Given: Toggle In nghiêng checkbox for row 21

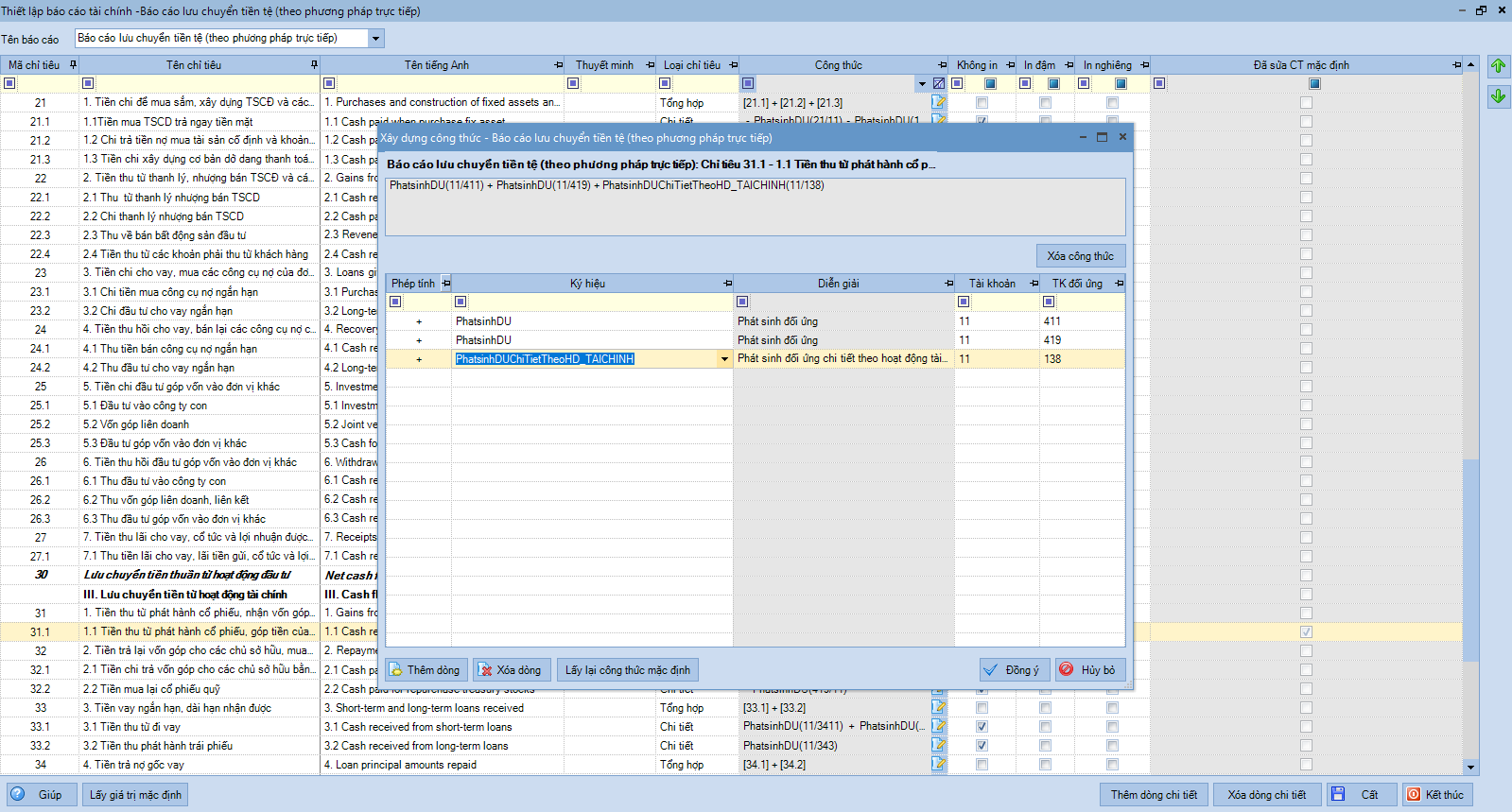Looking at the screenshot, I should 1112,102.
